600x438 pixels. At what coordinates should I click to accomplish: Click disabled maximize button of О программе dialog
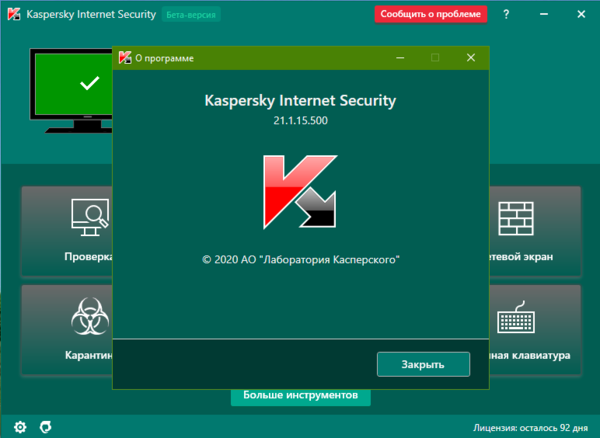click(x=435, y=58)
